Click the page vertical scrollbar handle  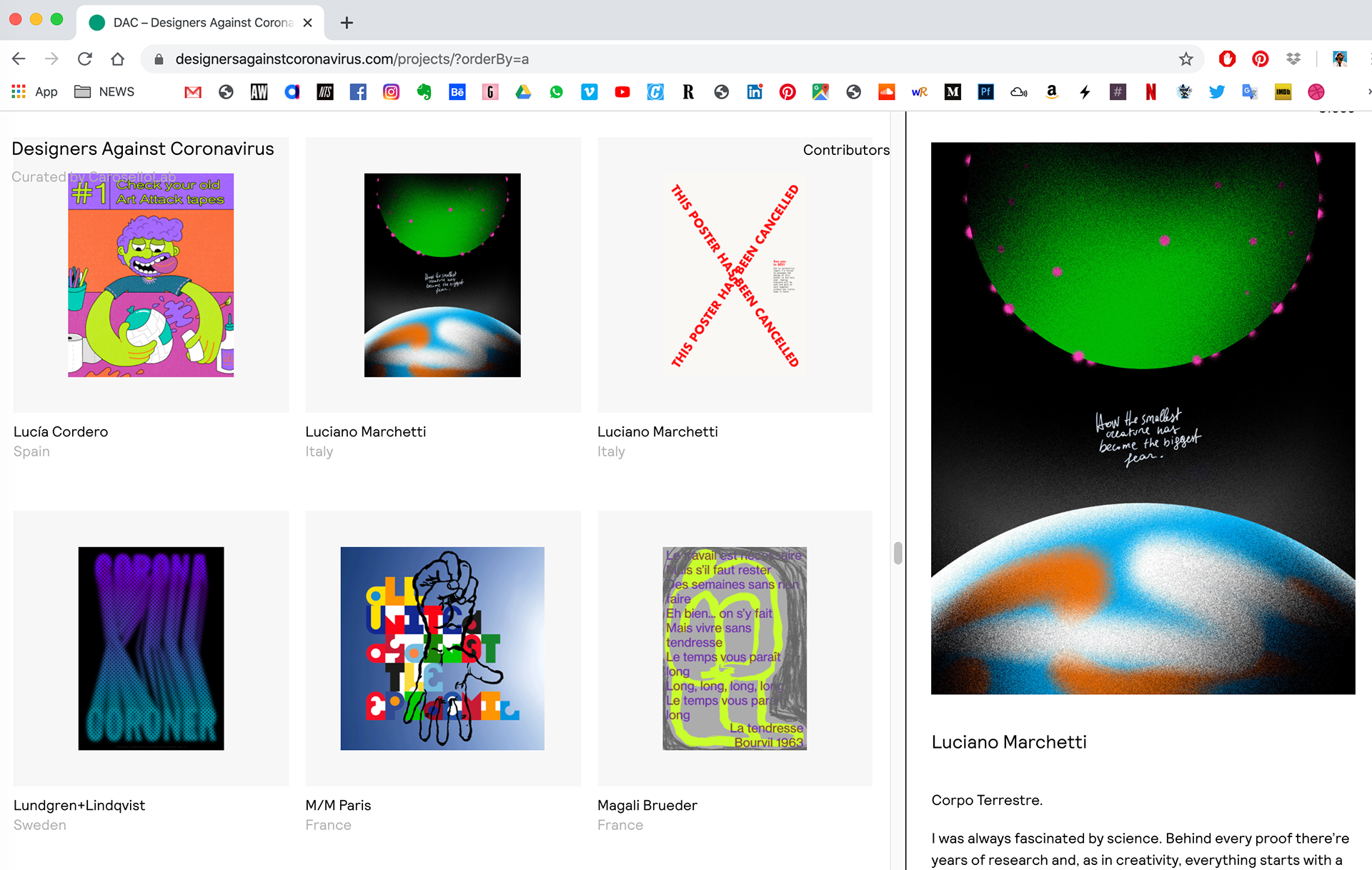(898, 553)
